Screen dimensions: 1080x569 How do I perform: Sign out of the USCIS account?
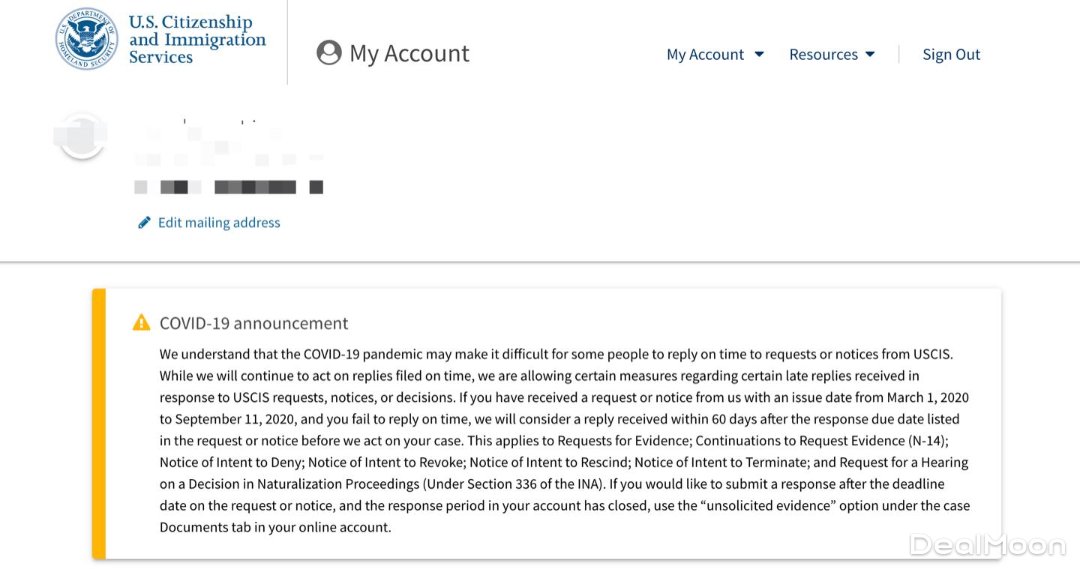tap(951, 55)
